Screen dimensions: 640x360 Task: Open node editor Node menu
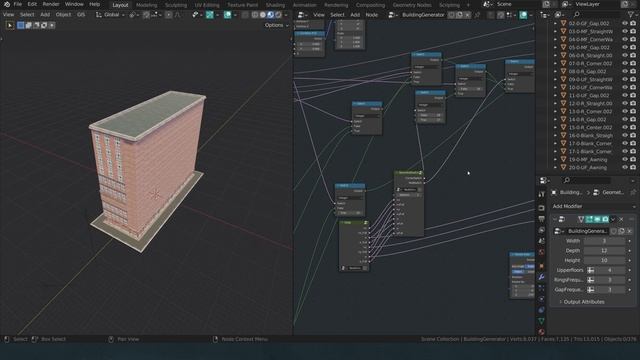[x=371, y=15]
